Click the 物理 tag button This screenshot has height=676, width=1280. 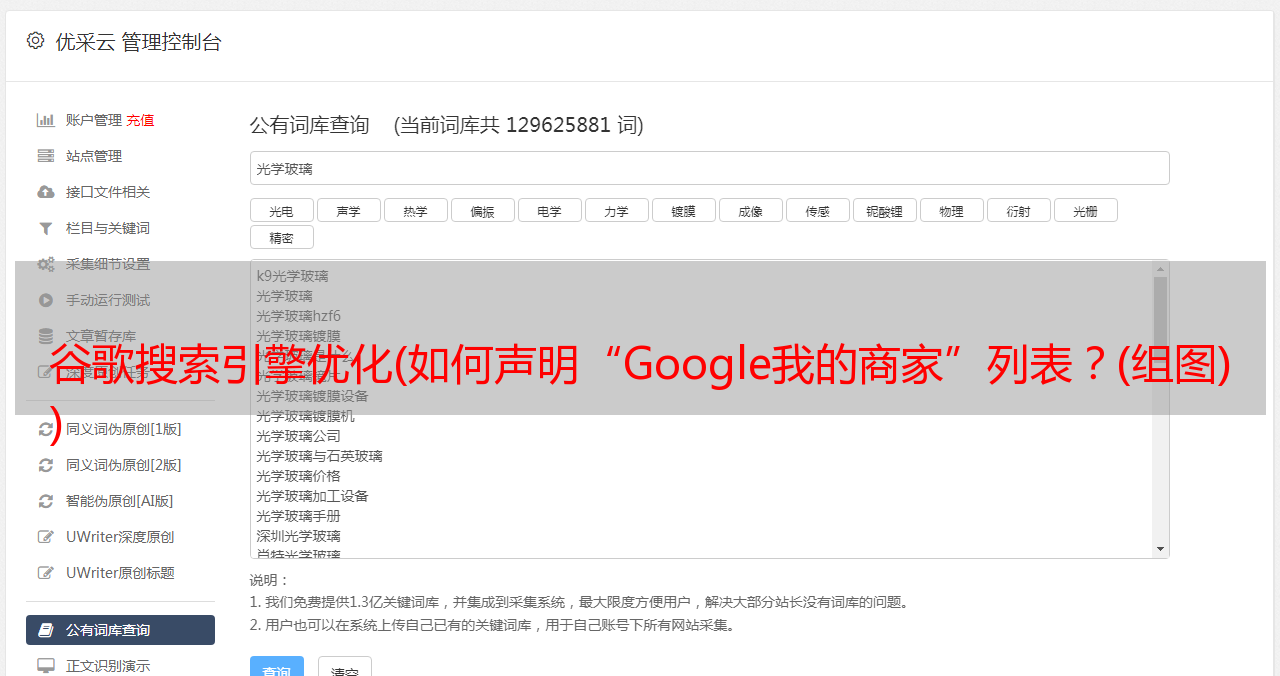[952, 210]
